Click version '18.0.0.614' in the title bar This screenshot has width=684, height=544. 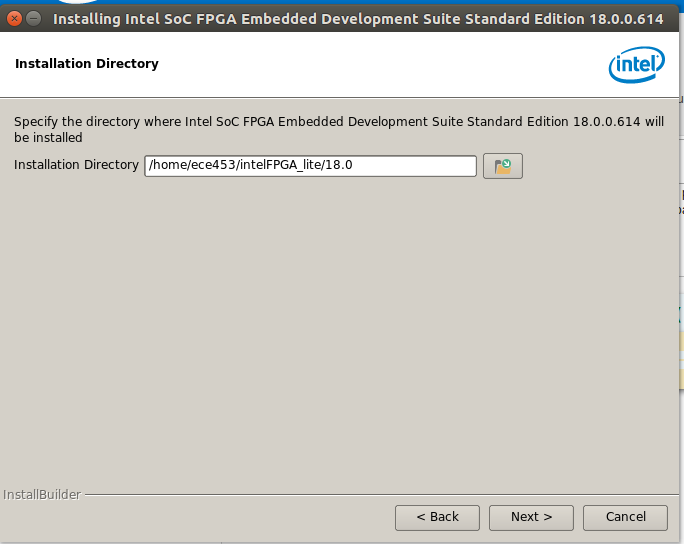point(629,18)
